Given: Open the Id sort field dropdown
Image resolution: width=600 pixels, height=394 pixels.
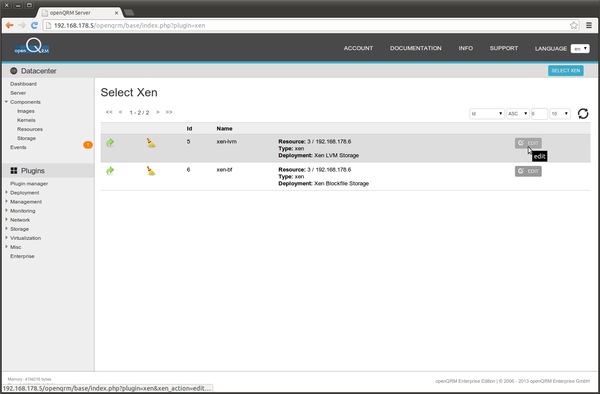Looking at the screenshot, I should point(487,114).
